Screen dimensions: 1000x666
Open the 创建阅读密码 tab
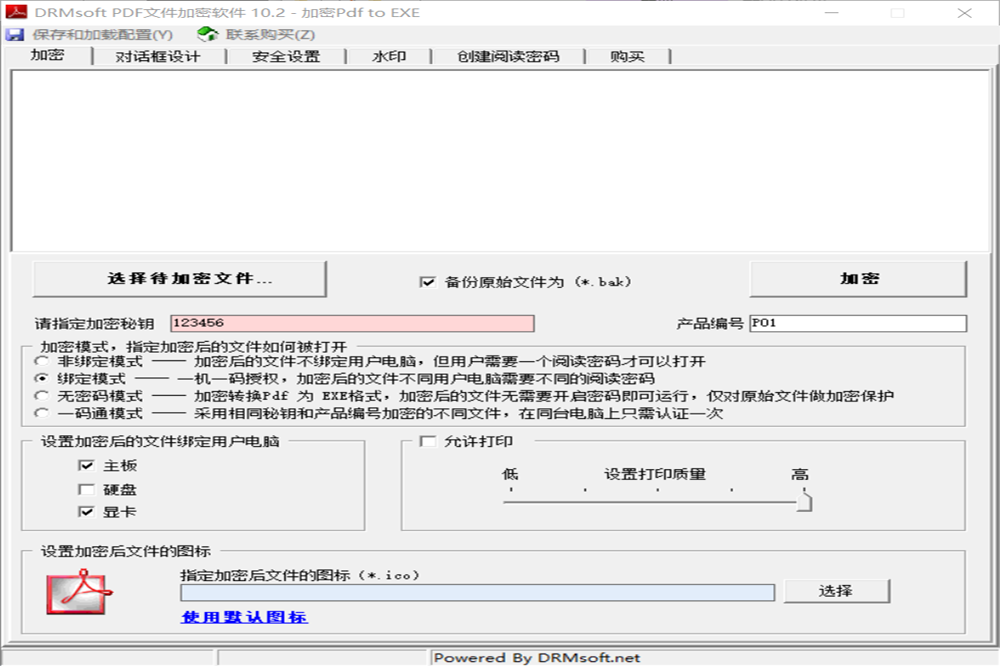click(x=508, y=57)
